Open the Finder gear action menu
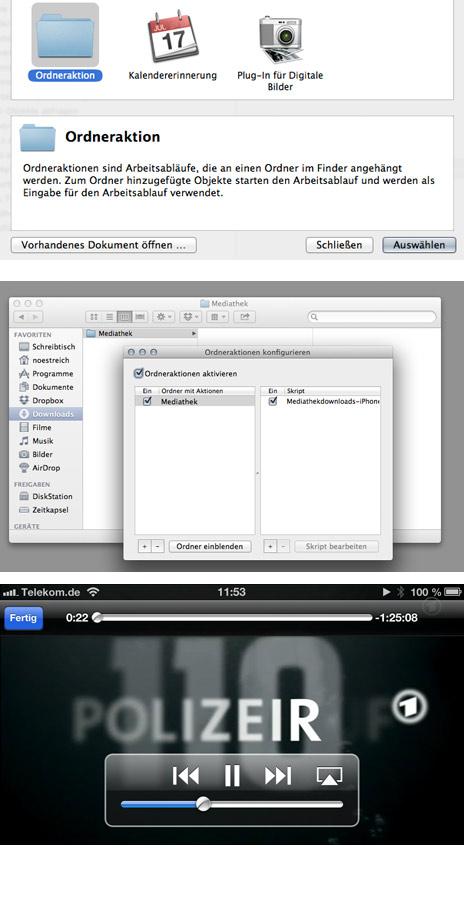The image size is (464, 900). pyautogui.click(x=164, y=317)
